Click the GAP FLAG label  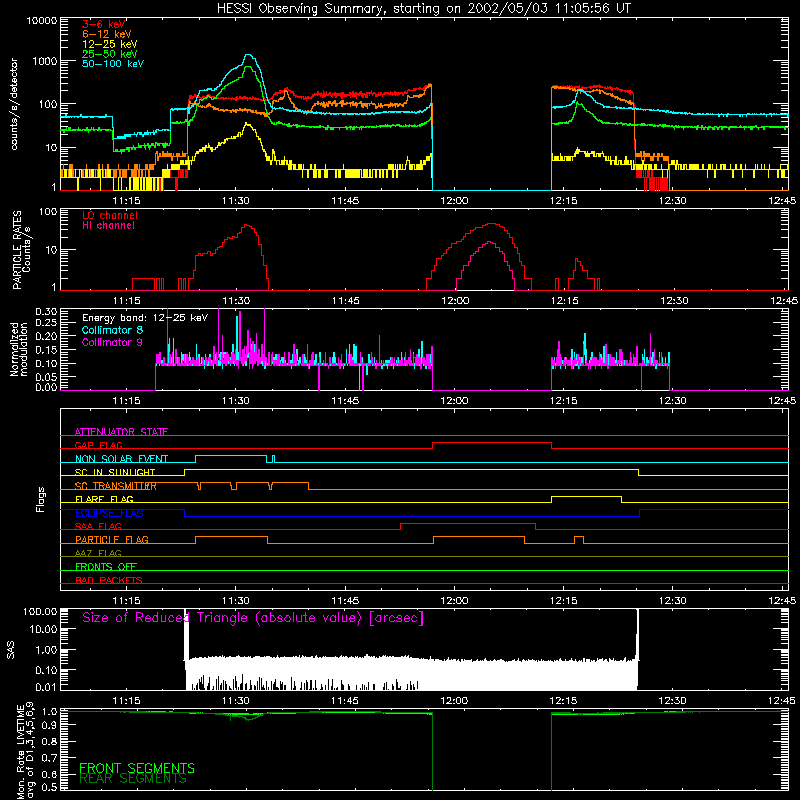click(x=98, y=445)
